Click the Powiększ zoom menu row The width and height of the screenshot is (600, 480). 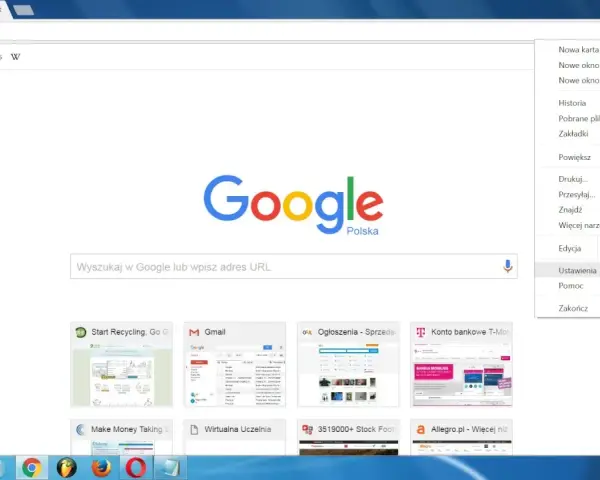568,157
